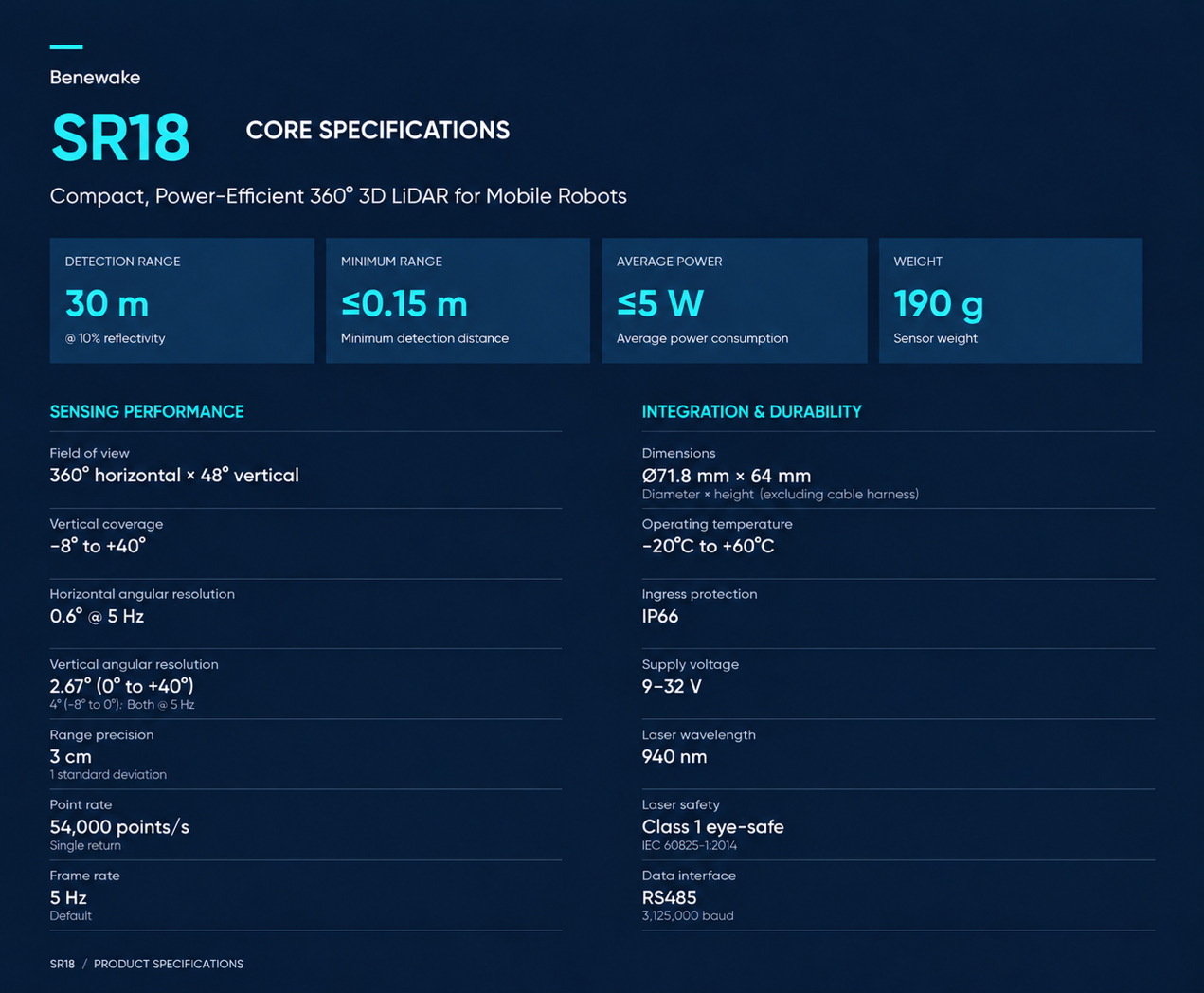1204x993 pixels.
Task: Click the 'Compact, Power-Efficient 360° 3D LiDAR' subtitle
Action: pos(338,196)
